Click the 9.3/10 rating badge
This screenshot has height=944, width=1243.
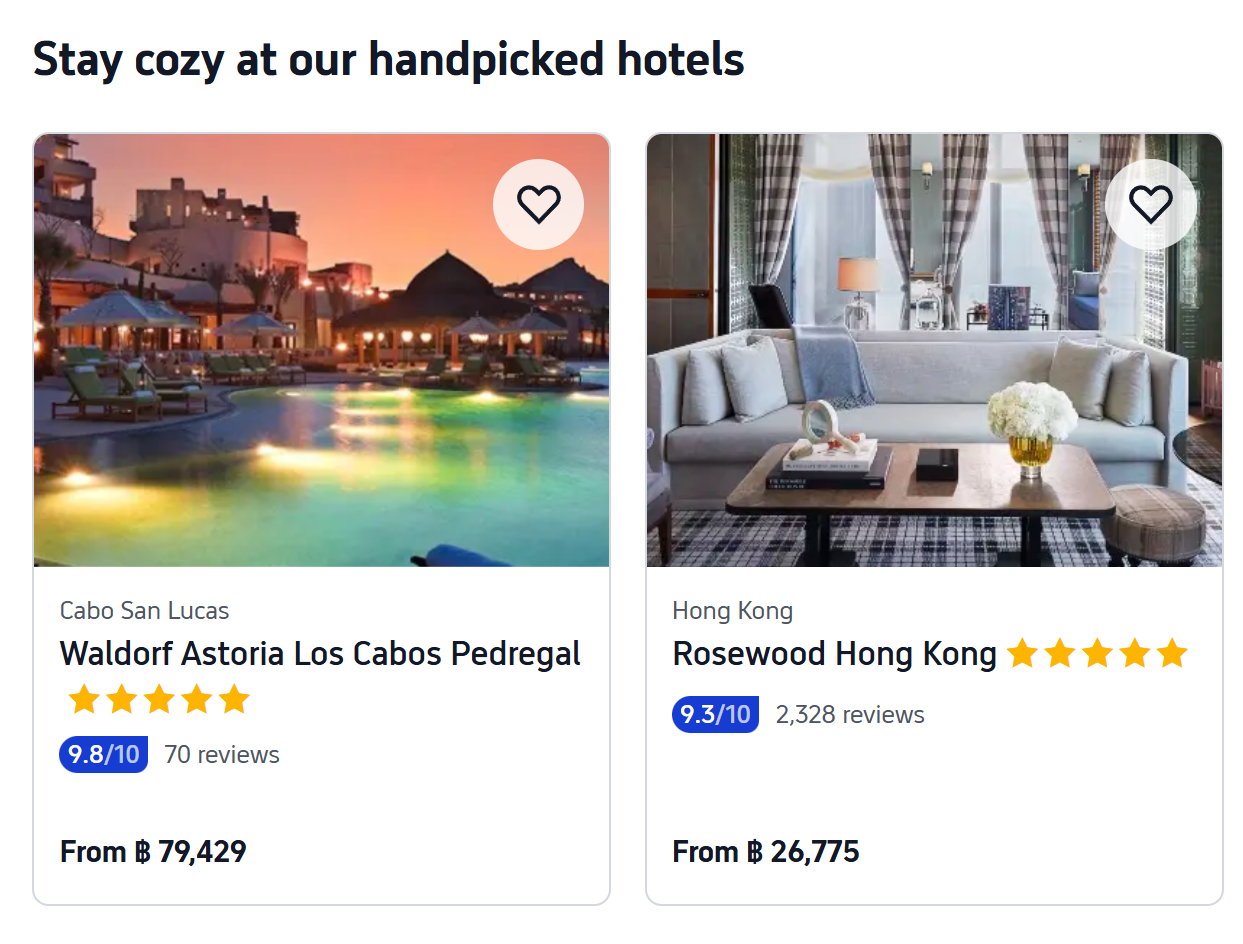coord(715,715)
